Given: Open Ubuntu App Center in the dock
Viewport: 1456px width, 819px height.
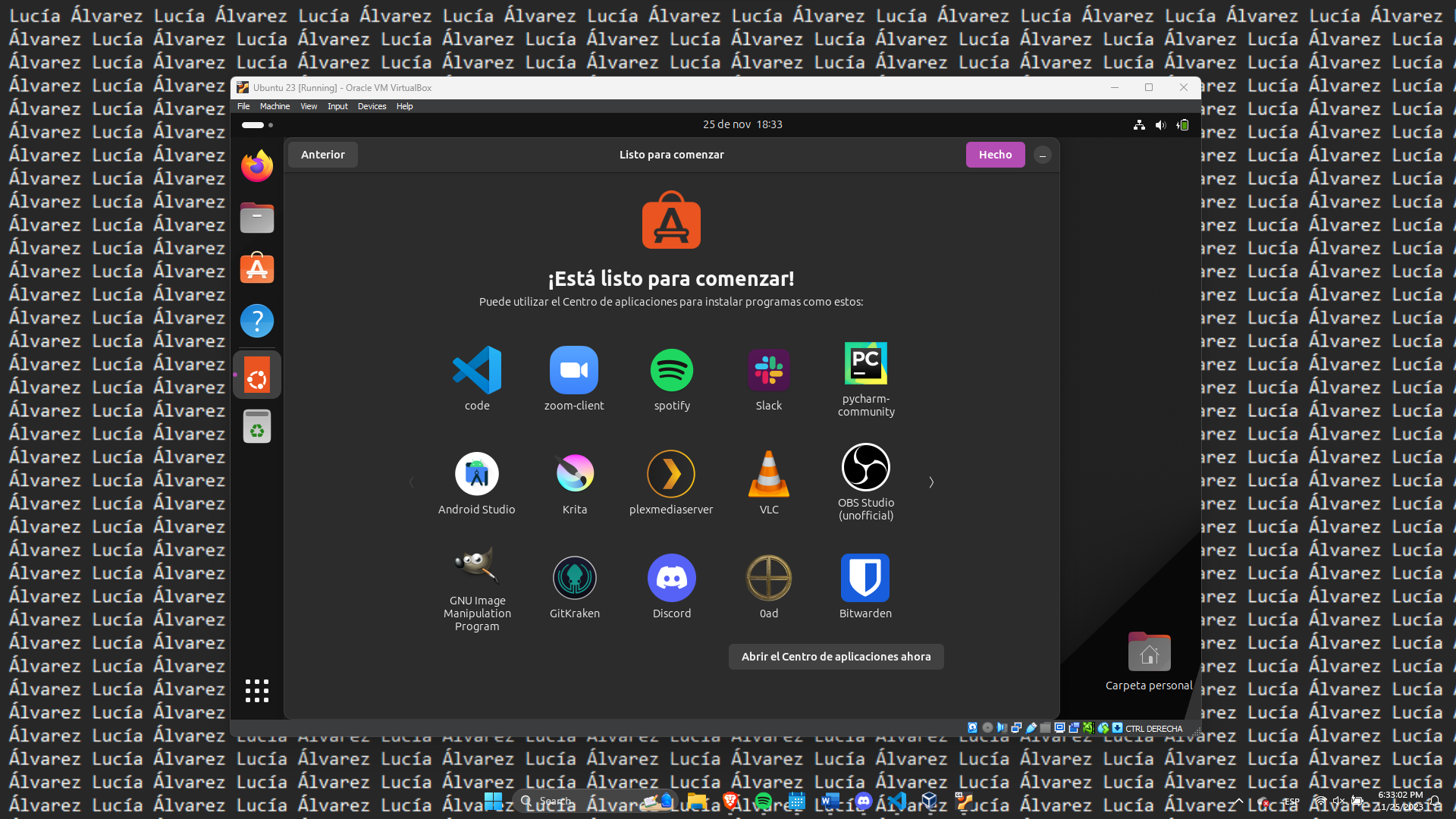Looking at the screenshot, I should pyautogui.click(x=257, y=268).
